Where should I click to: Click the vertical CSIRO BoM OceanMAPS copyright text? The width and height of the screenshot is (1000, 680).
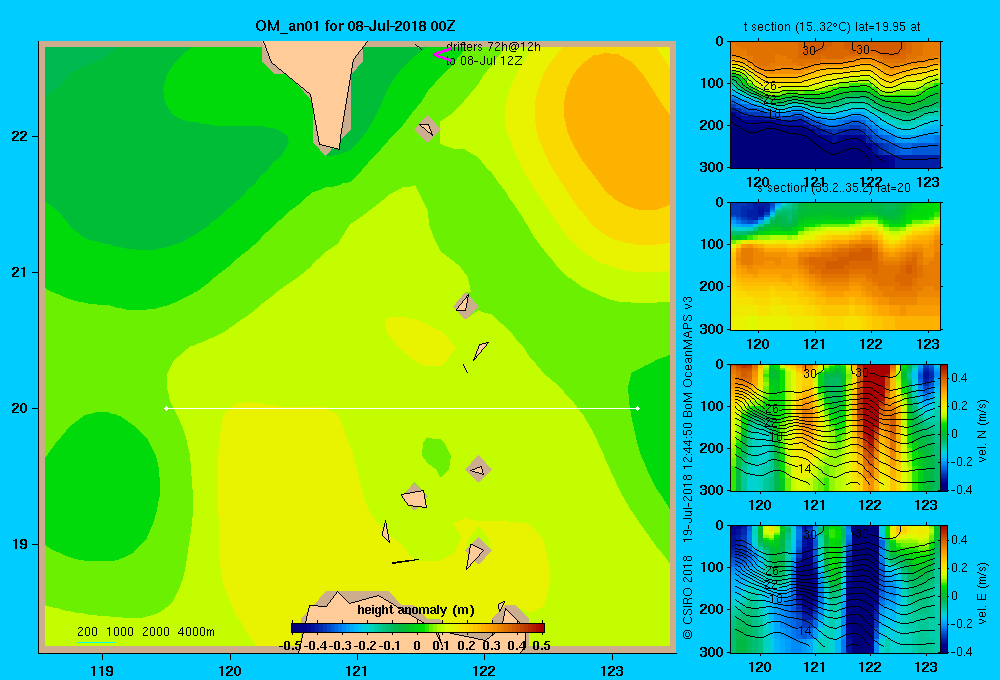[688, 467]
